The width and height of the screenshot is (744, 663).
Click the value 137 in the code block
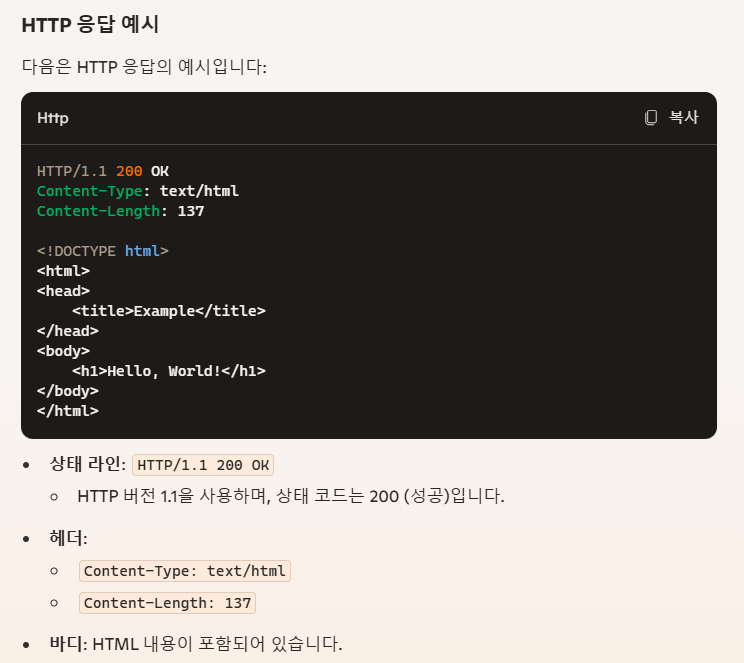click(191, 211)
